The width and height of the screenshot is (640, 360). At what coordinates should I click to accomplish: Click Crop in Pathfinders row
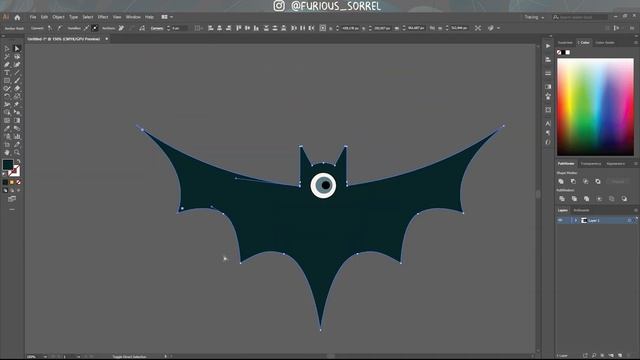(599, 199)
